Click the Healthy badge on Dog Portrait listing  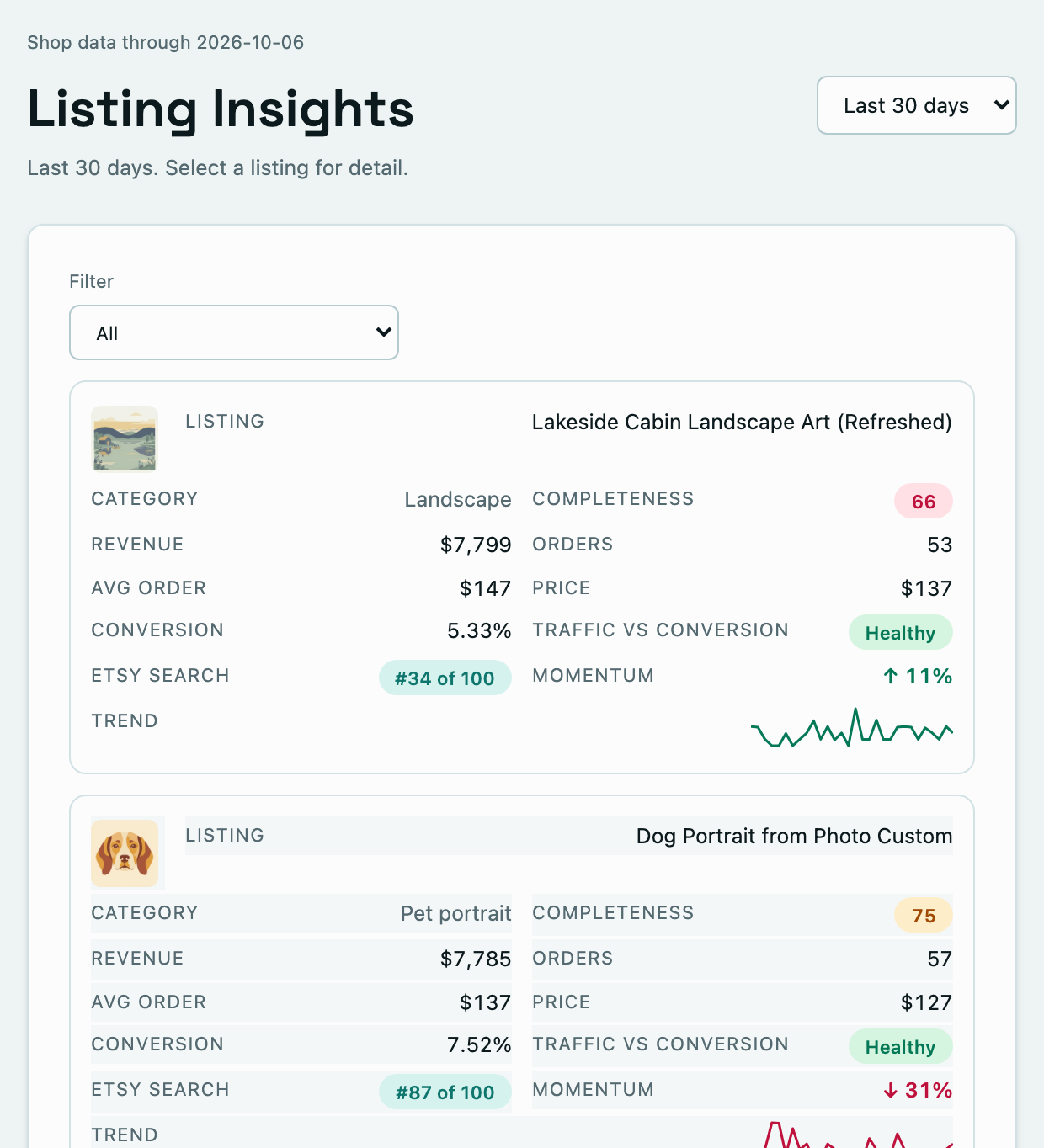point(900,1046)
